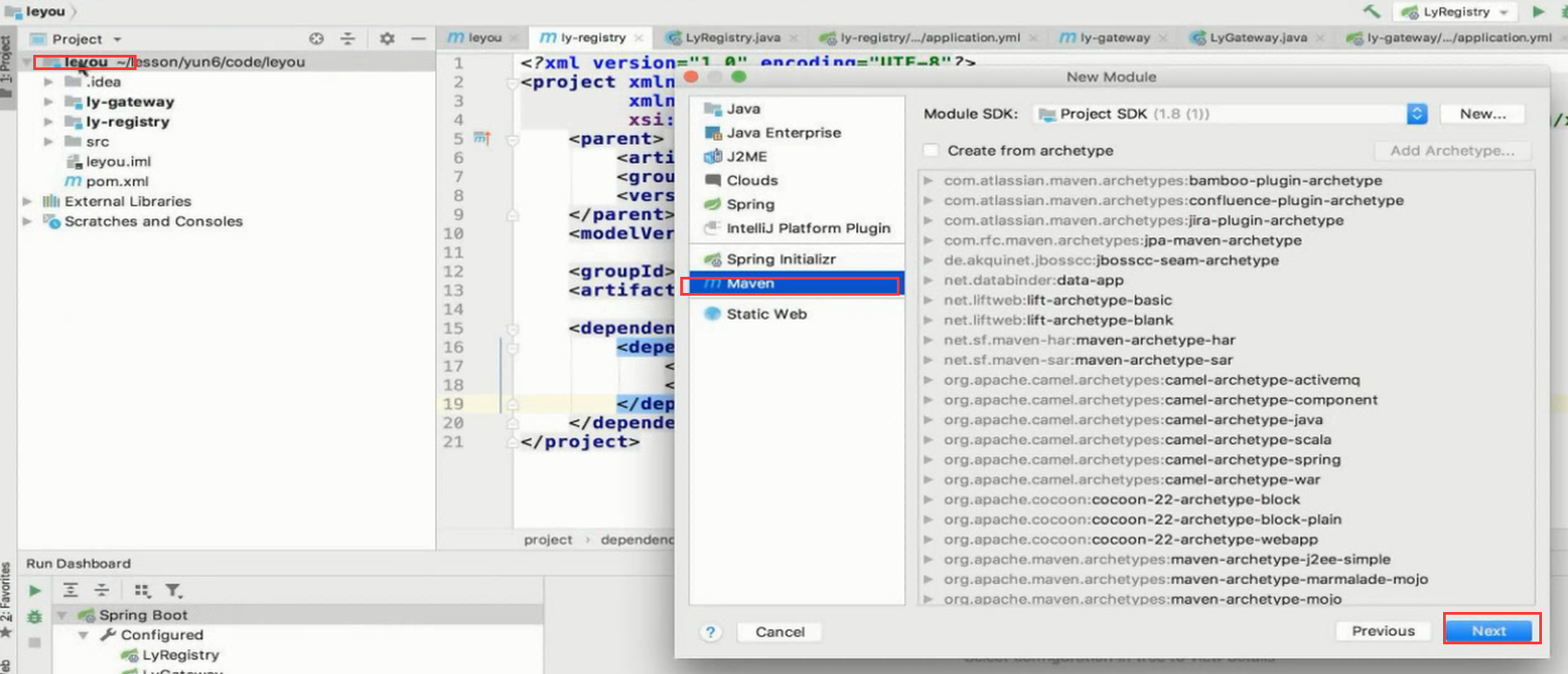Image resolution: width=1568 pixels, height=674 pixels.
Task: Switch to the ly-gateway editor tab
Action: point(1114,38)
